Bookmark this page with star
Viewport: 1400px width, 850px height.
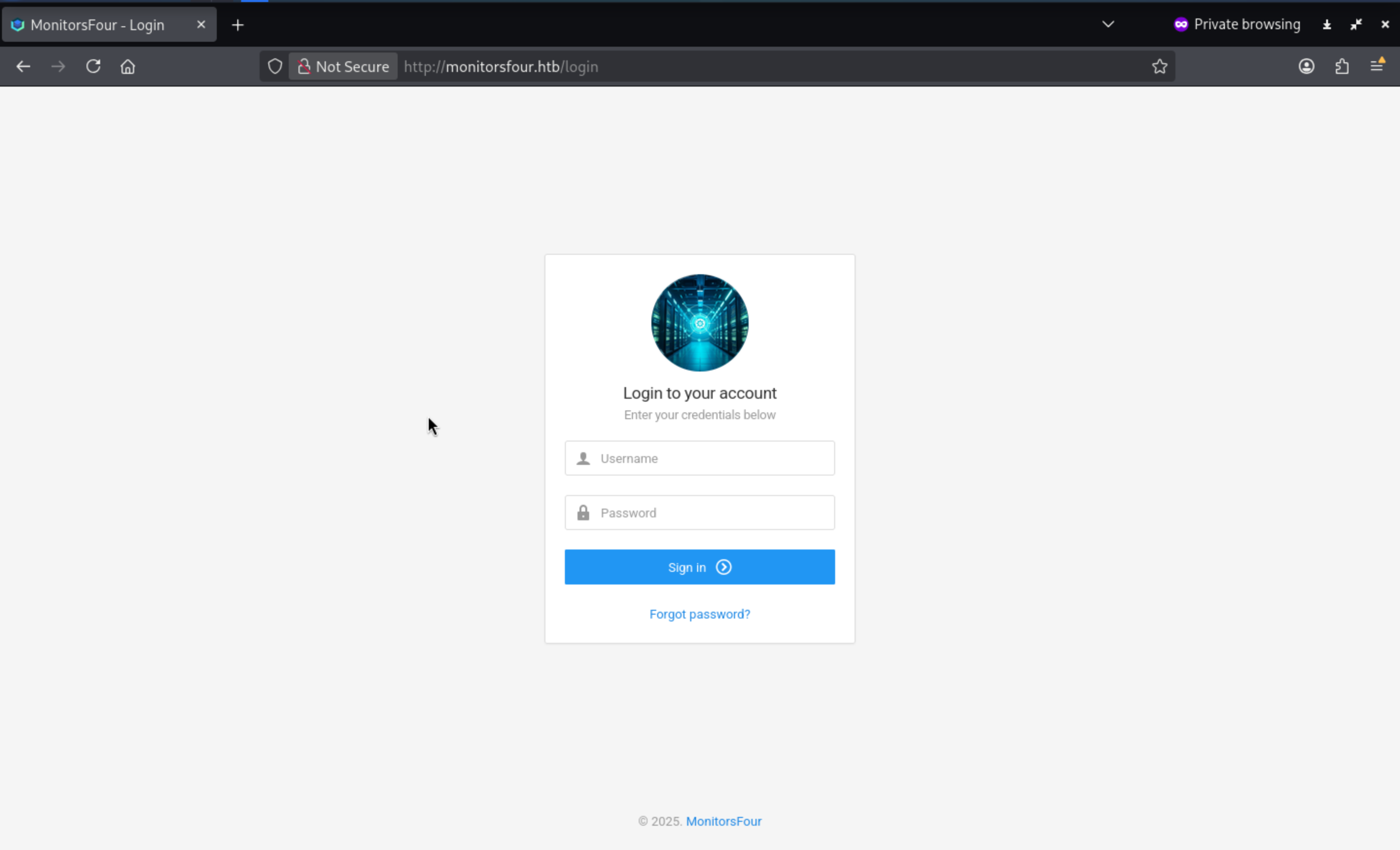(x=1160, y=67)
